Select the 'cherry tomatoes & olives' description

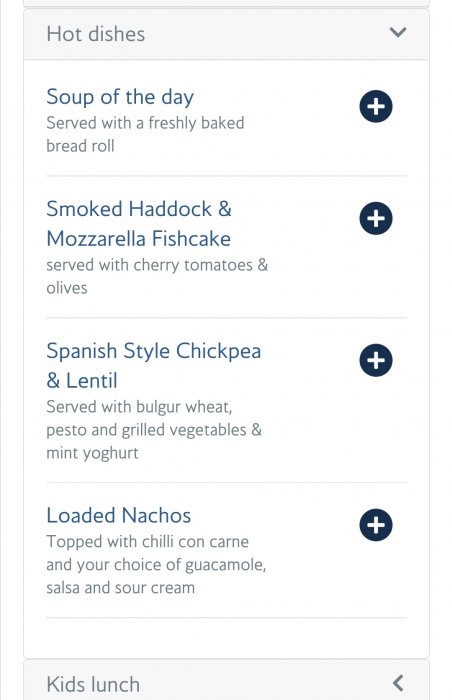(x=157, y=276)
